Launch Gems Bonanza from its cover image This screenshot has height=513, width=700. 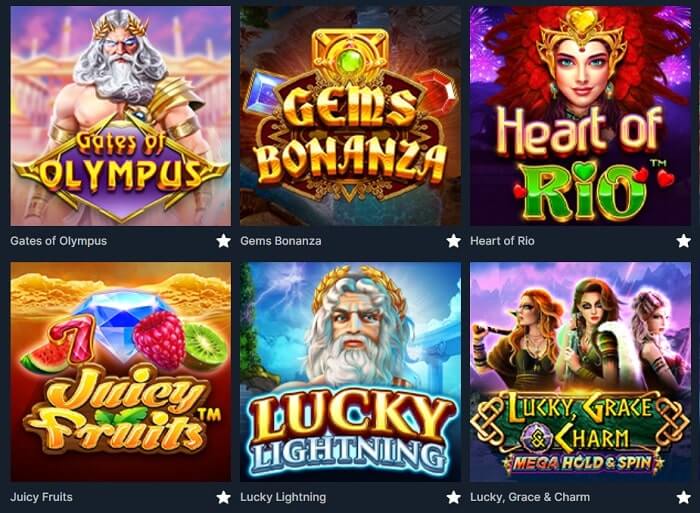tap(350, 116)
